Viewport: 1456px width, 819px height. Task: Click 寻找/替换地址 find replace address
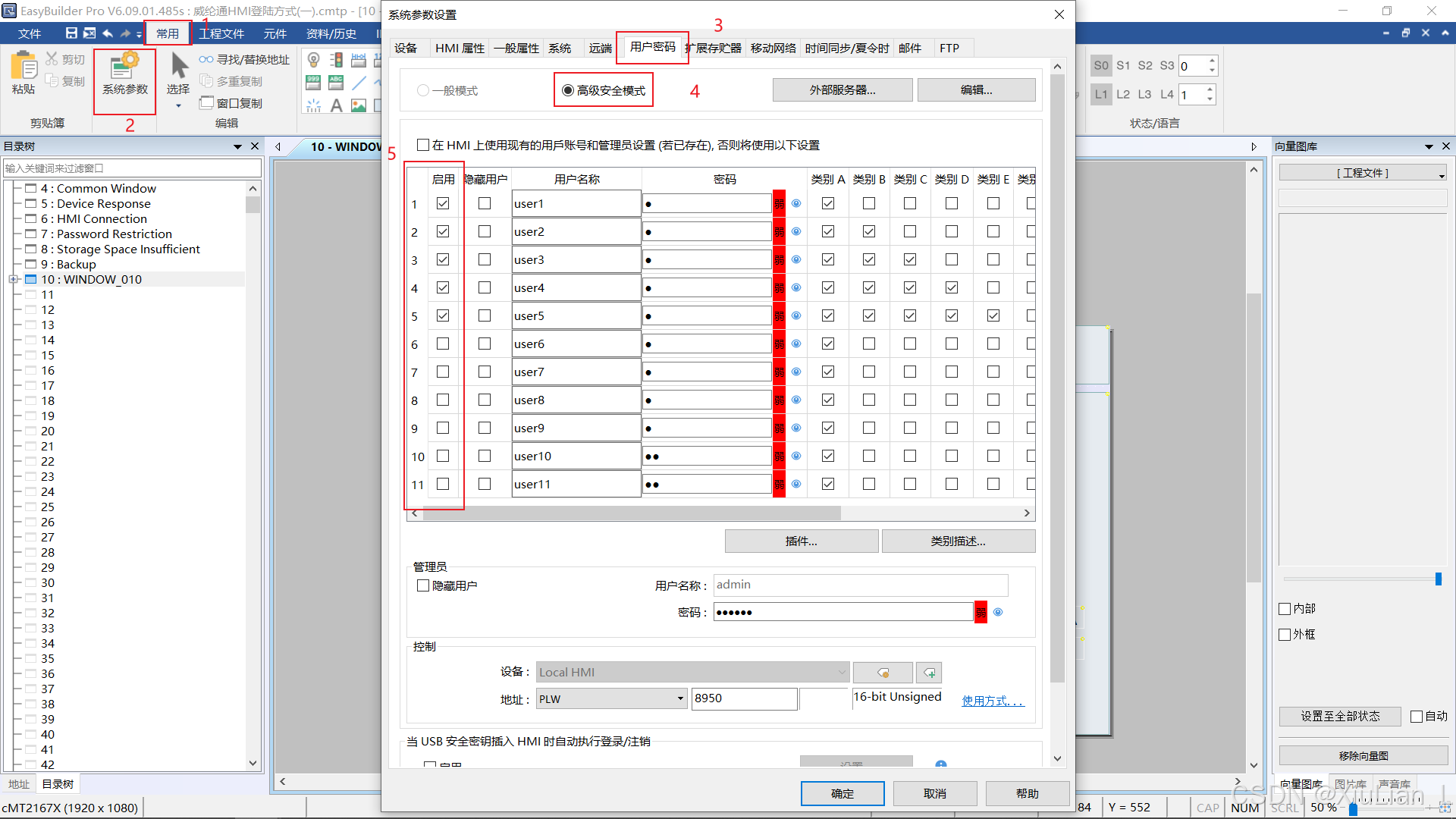pos(244,59)
